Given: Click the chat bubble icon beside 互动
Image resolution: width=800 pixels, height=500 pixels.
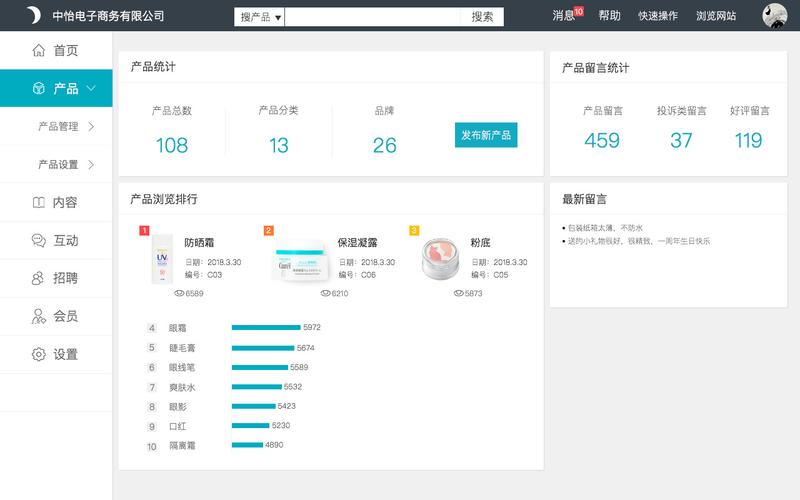Looking at the screenshot, I should click(39, 240).
